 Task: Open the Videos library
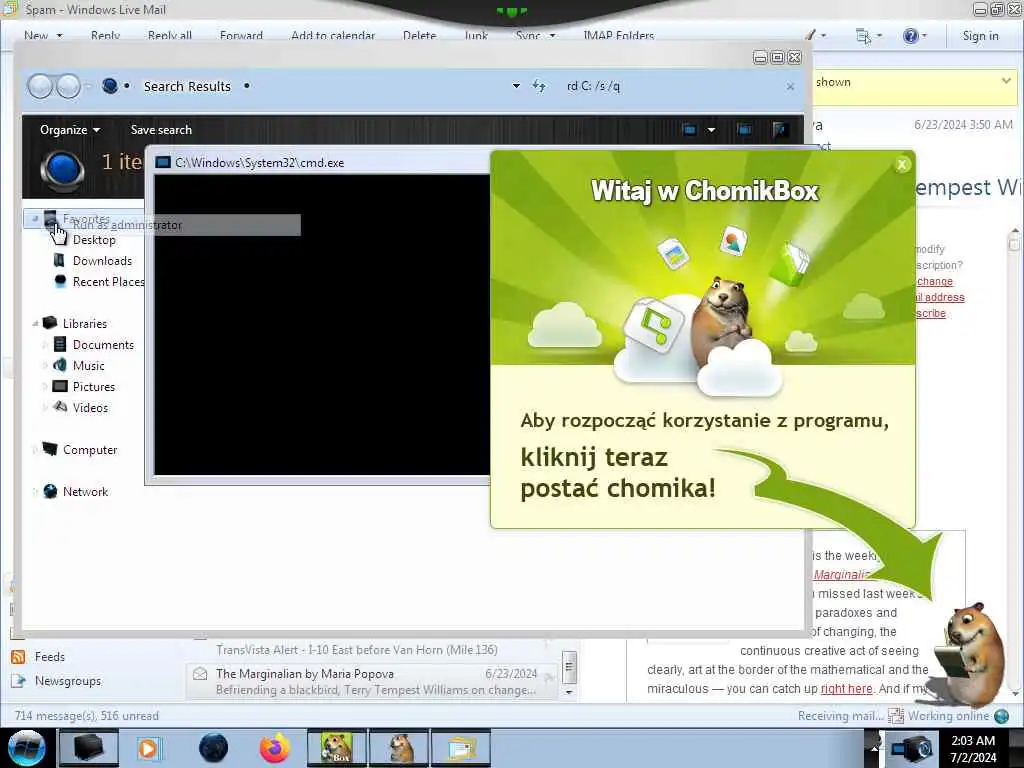[90, 408]
